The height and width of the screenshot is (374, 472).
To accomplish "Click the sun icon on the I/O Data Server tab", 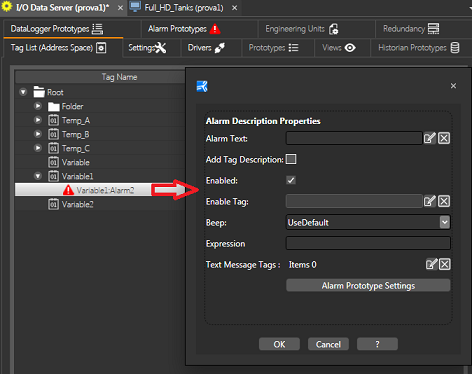I will coord(7,7).
